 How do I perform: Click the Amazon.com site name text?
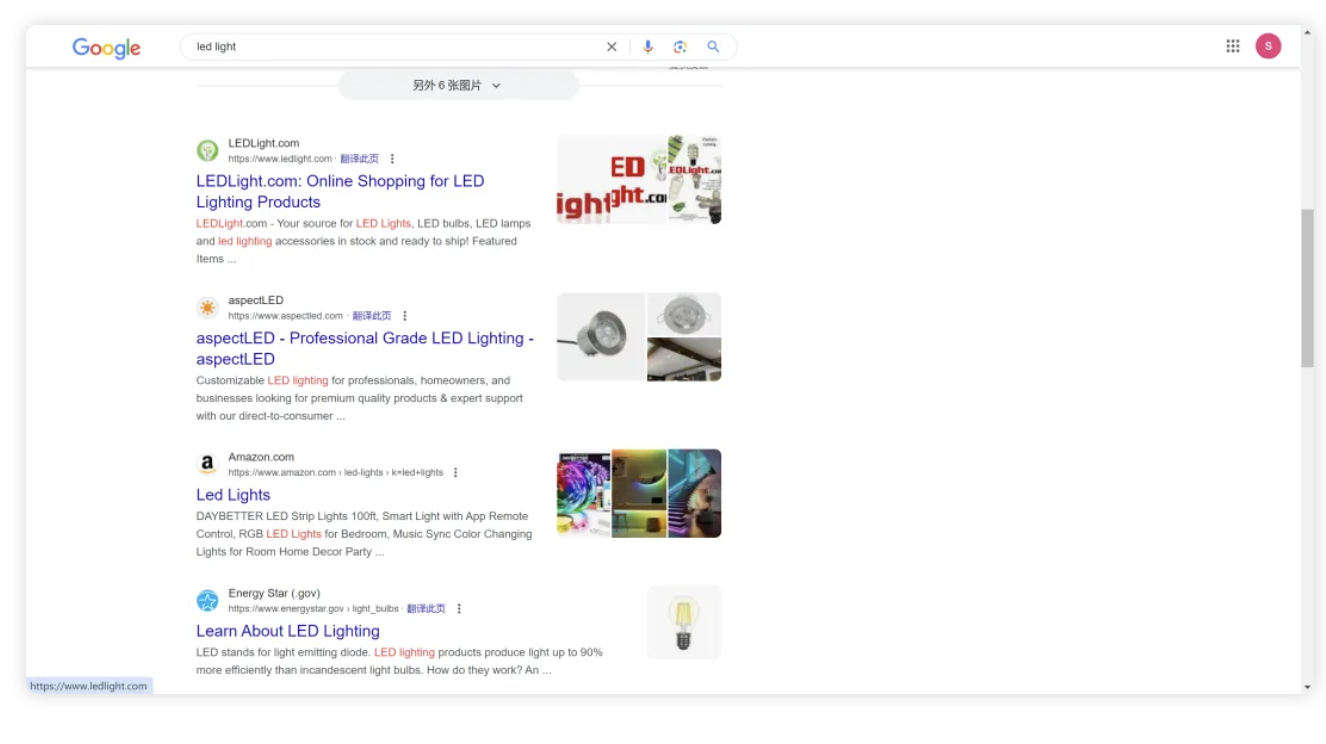click(x=261, y=457)
